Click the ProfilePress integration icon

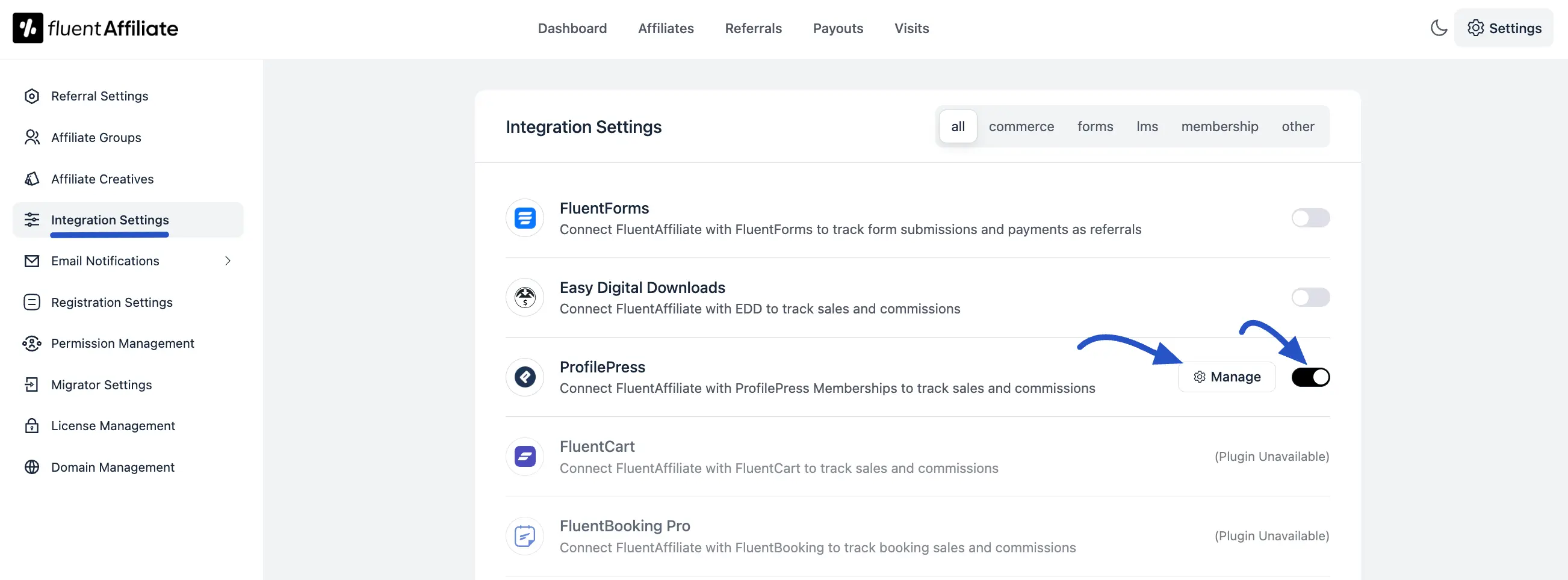(x=524, y=377)
